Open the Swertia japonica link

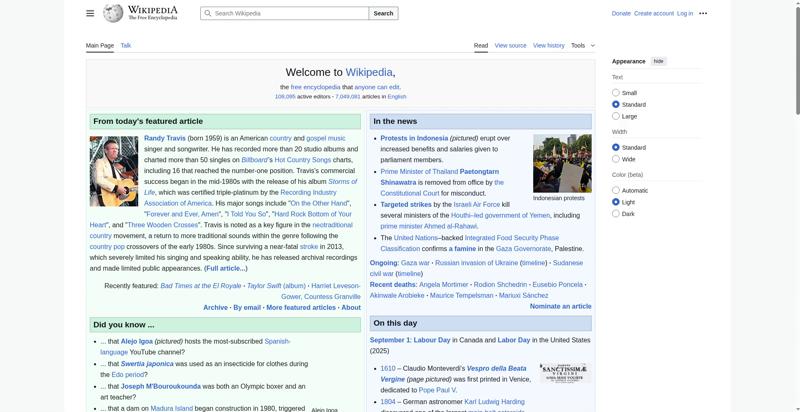147,364
